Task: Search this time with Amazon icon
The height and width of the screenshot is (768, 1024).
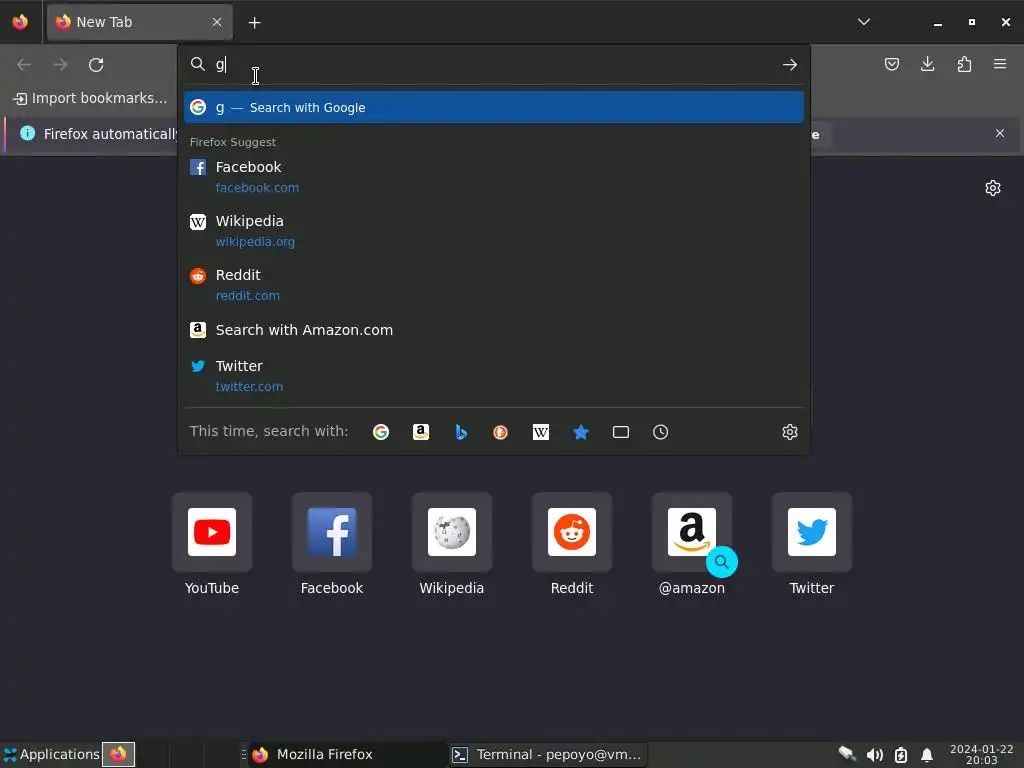Action: (x=421, y=432)
